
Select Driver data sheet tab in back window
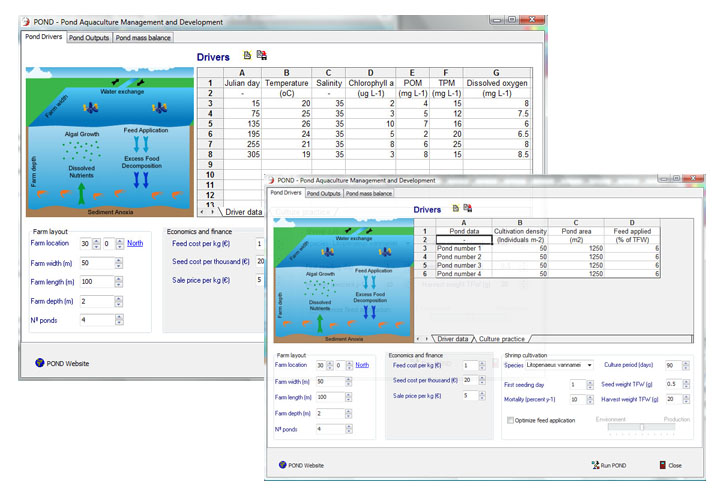click(x=243, y=212)
